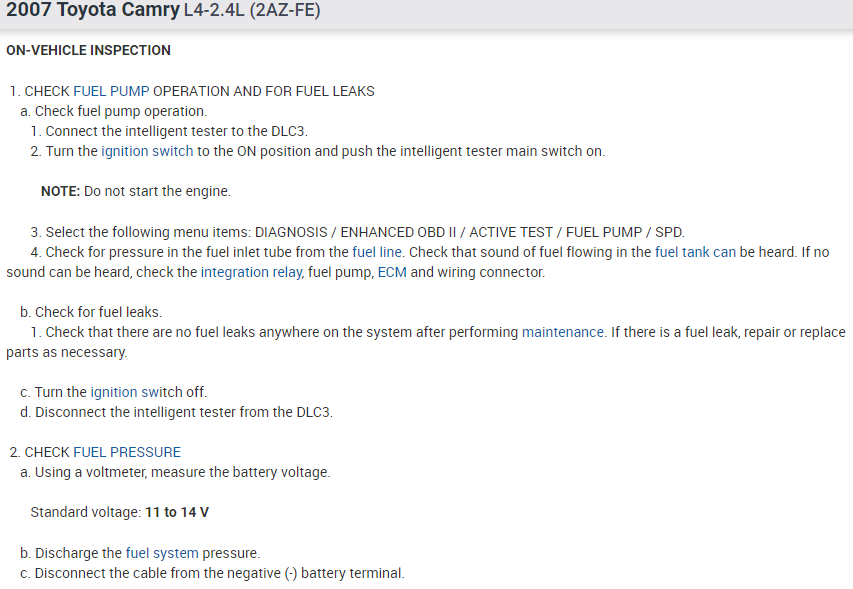Open the FUEL PUMP link in heading 1
Image resolution: width=853 pixels, height=589 pixels.
111,91
